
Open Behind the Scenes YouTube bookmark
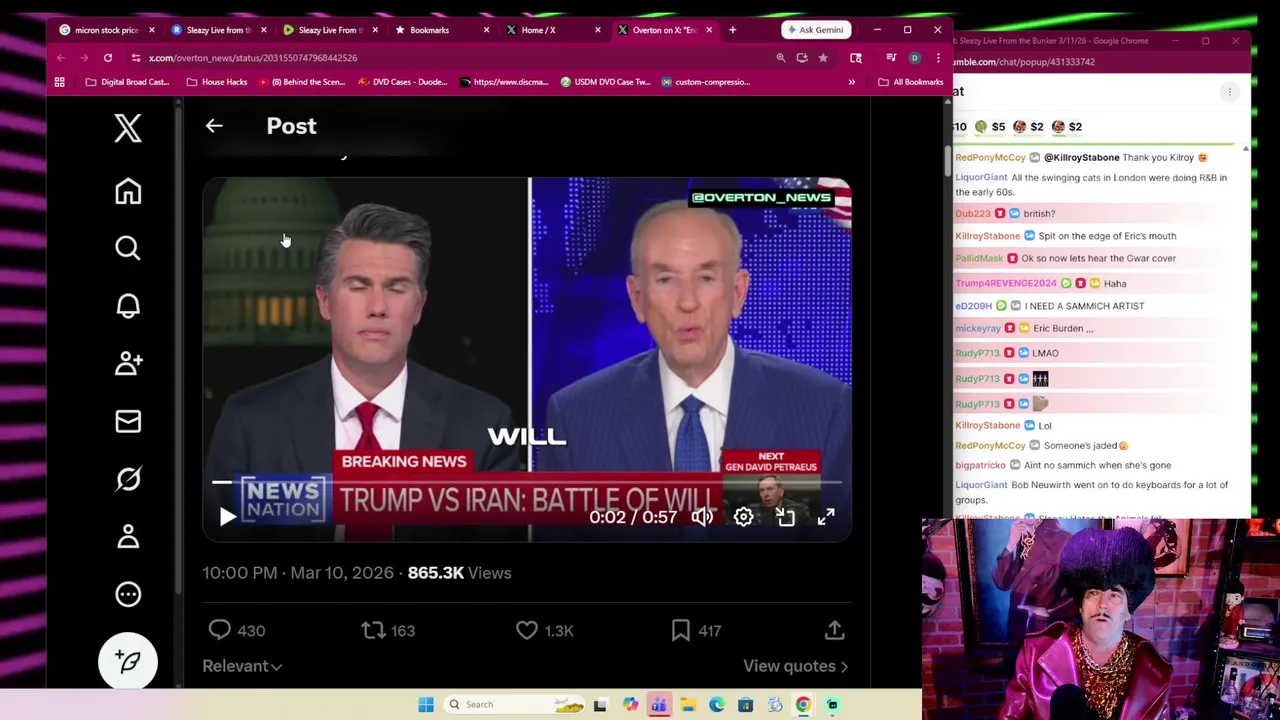point(301,82)
